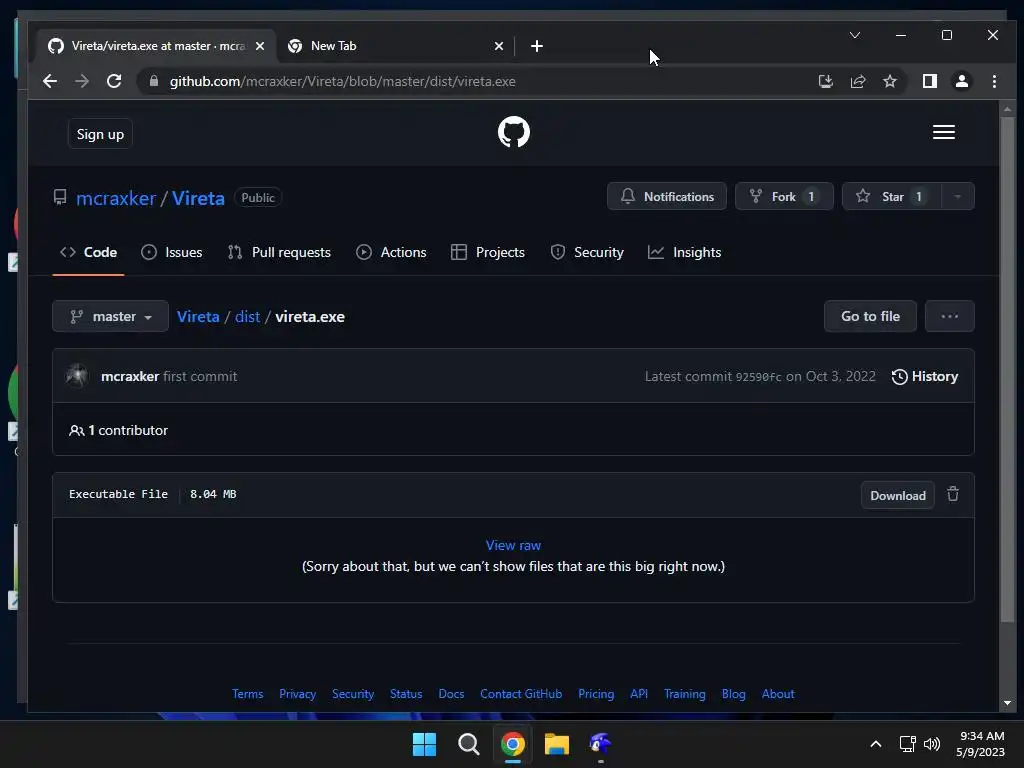This screenshot has height=768, width=1024.
Task: Open Chrome three-dot menu
Action: 994,81
